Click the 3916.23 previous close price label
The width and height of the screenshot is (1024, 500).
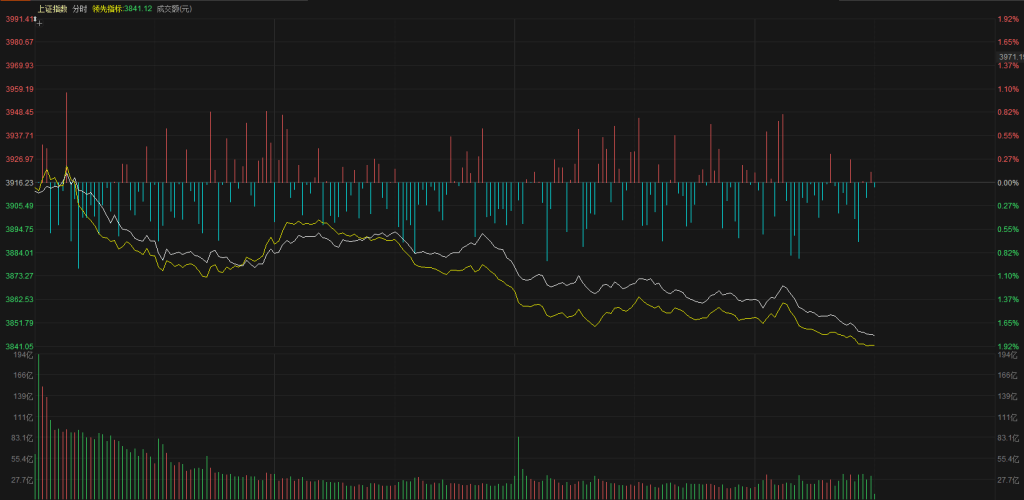19,182
